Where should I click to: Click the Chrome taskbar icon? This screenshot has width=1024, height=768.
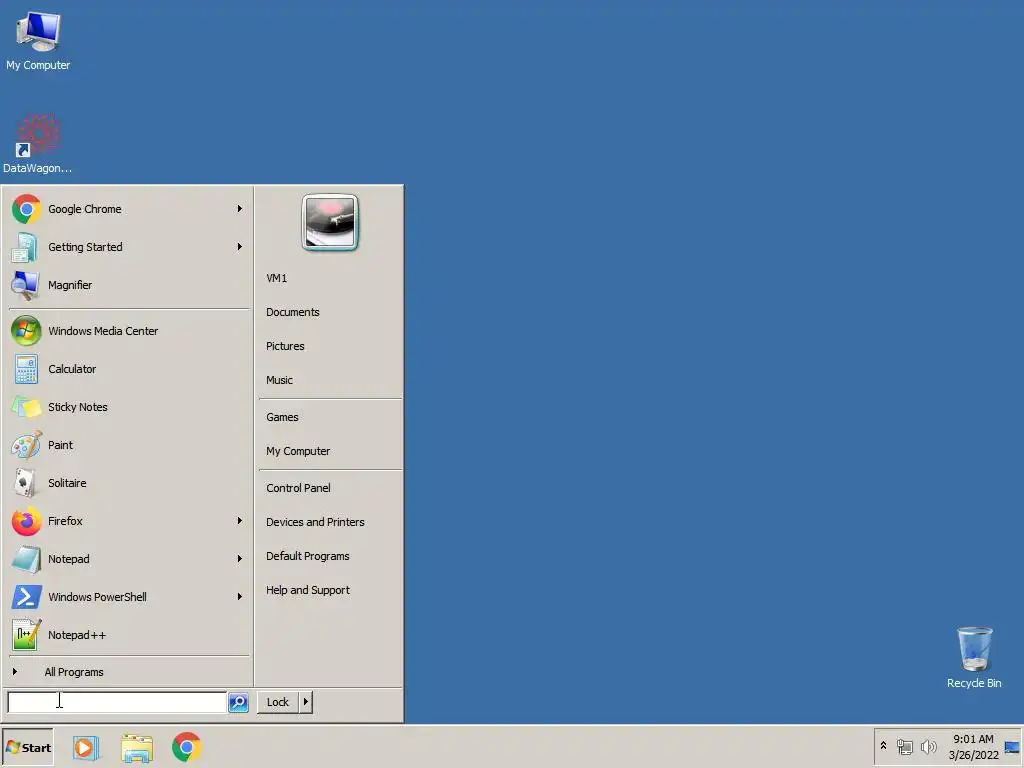[x=187, y=747]
